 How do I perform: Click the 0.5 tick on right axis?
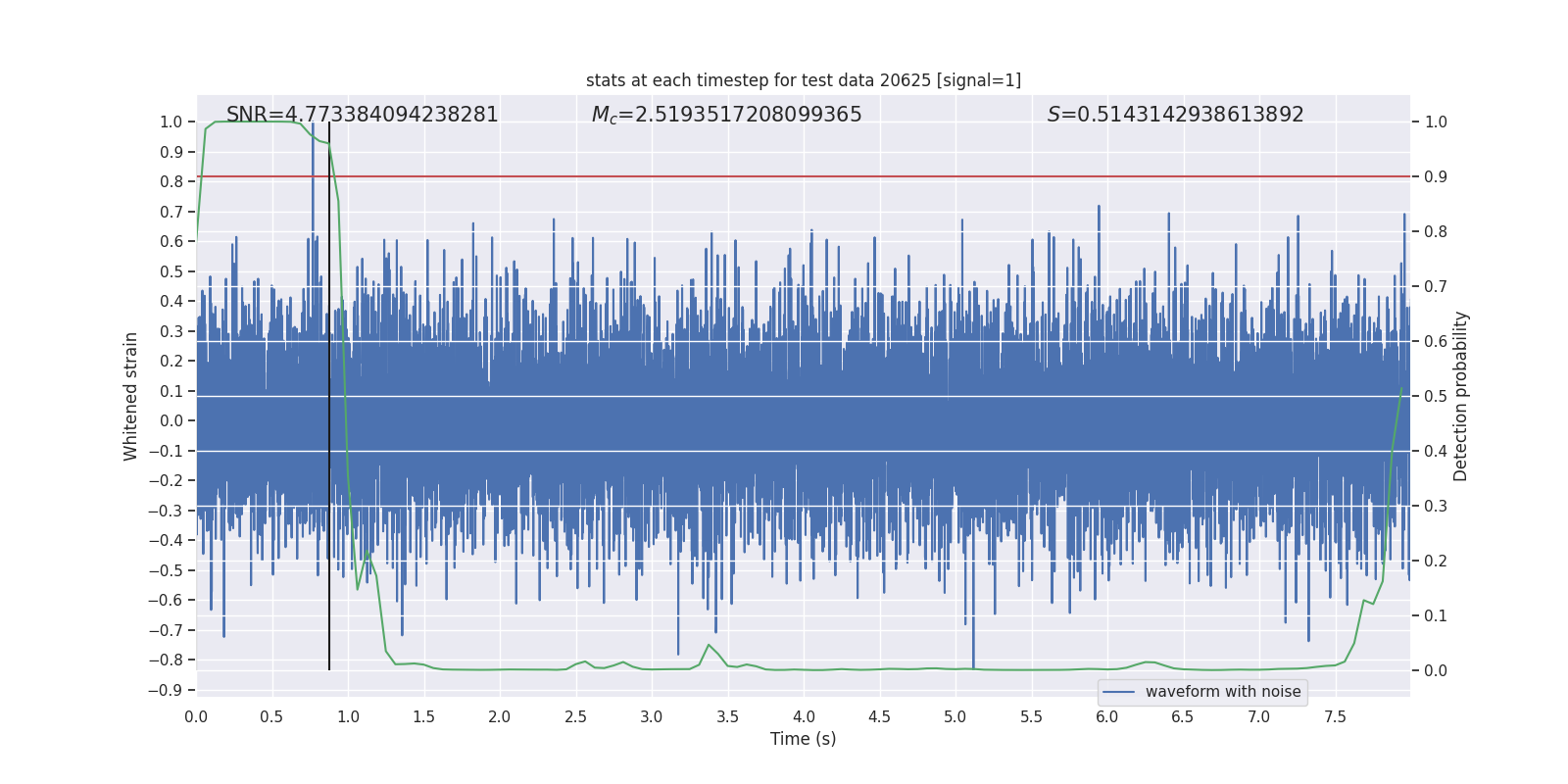tap(1436, 397)
